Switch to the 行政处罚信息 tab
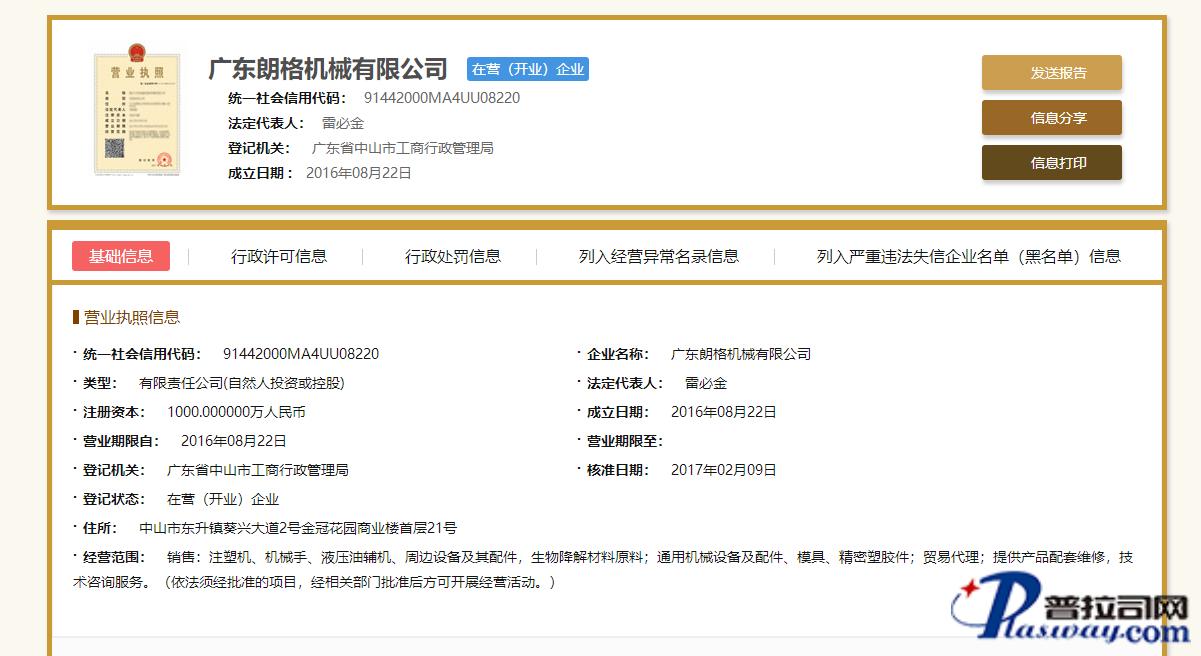Screen dimensions: 1201x656 pos(452,256)
